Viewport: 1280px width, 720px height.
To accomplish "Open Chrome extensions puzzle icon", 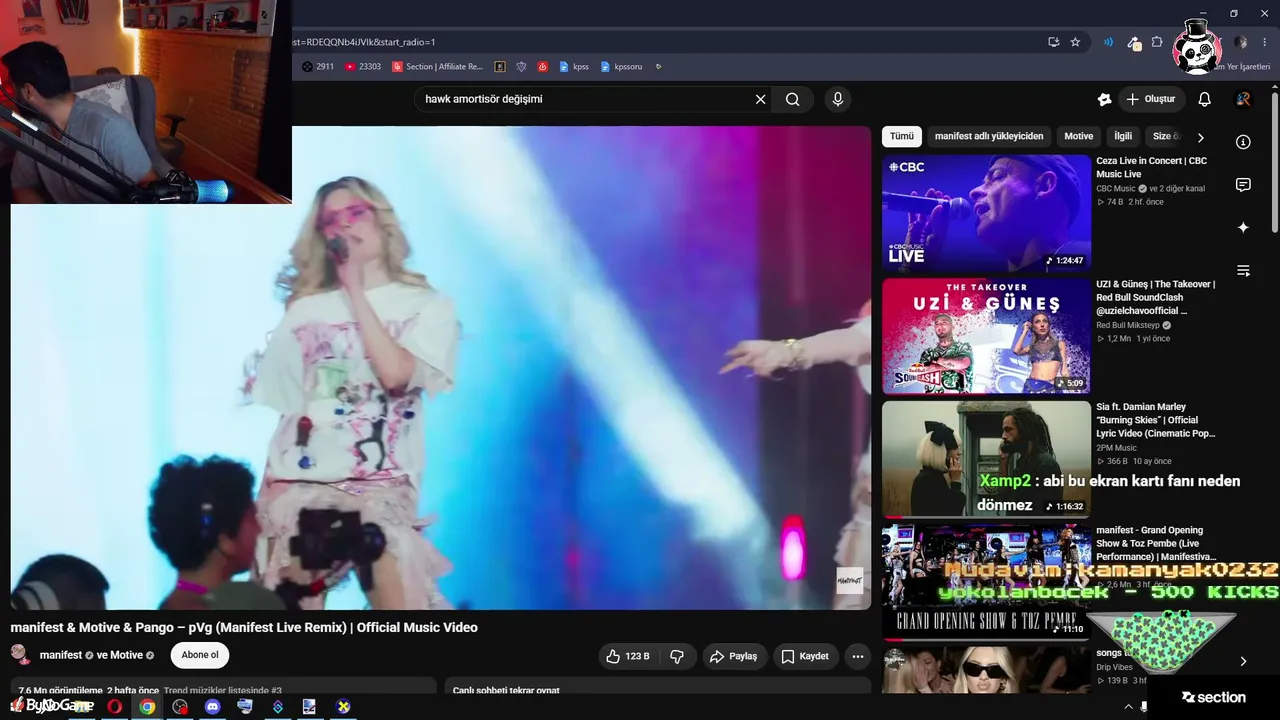I will coord(1157,42).
